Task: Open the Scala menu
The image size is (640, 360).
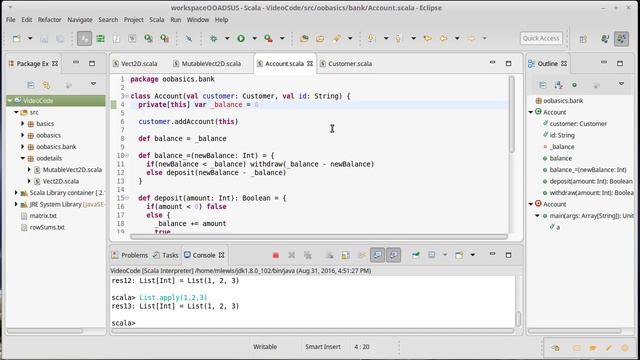Action: [156, 20]
